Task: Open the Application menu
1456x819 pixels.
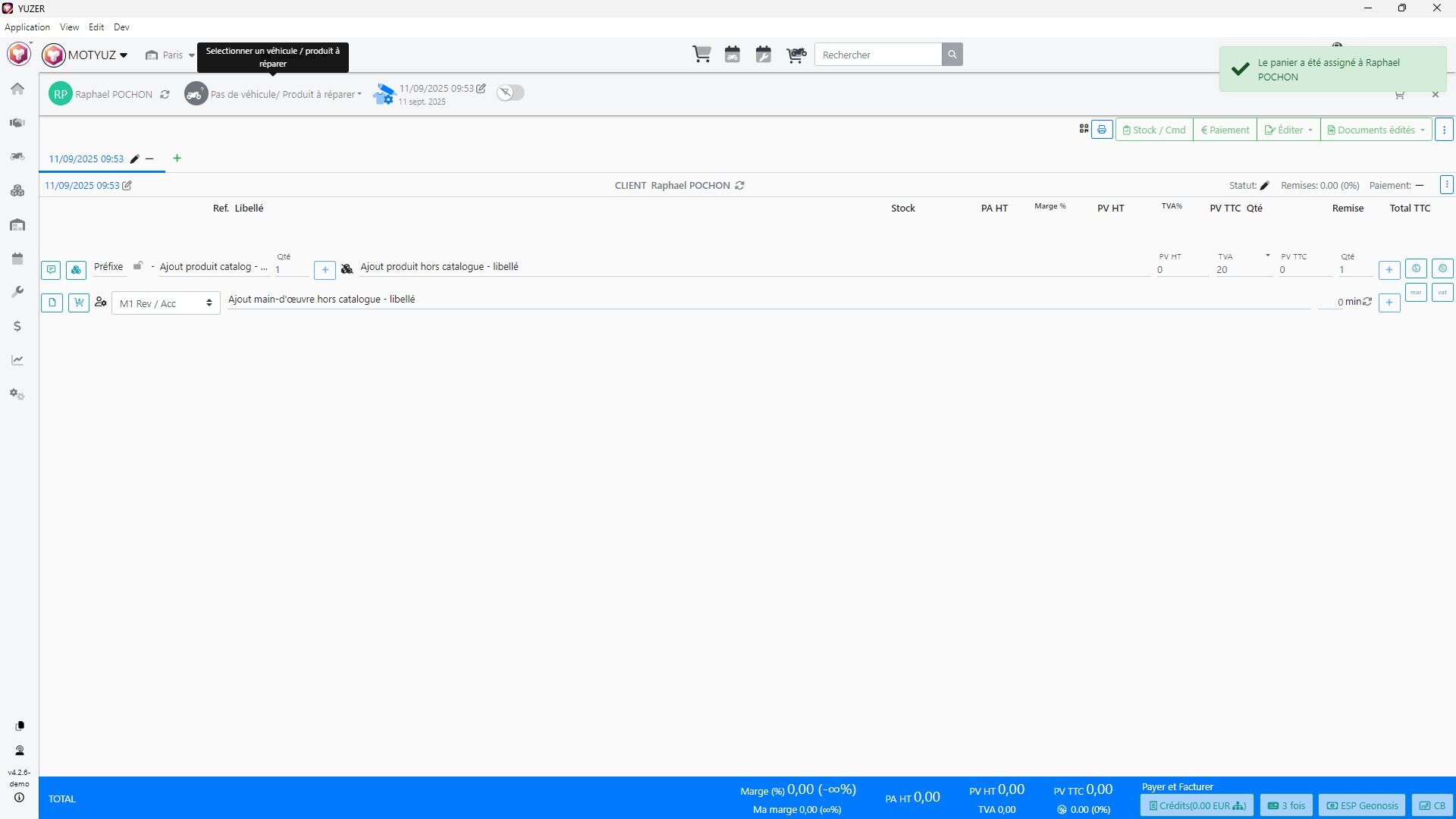Action: tap(27, 27)
